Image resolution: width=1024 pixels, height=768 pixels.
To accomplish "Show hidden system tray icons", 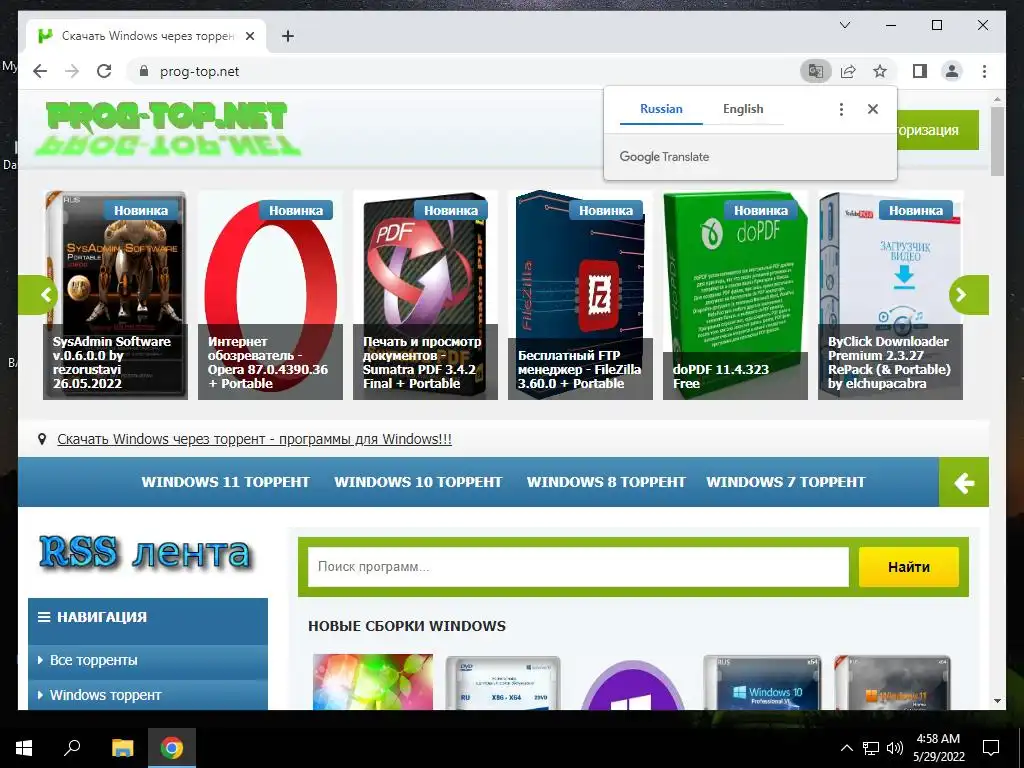I will coord(846,748).
